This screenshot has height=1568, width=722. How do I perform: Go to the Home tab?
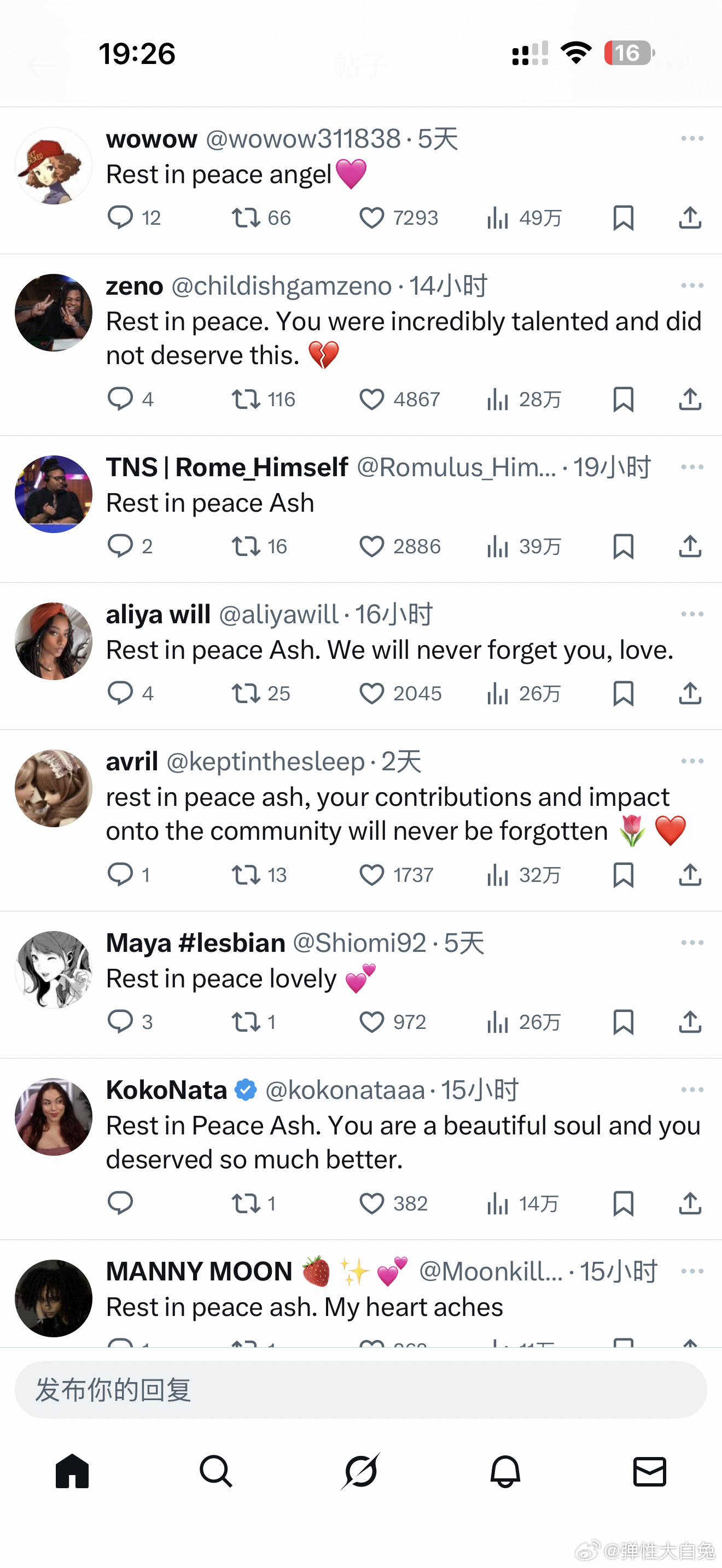point(72,1472)
